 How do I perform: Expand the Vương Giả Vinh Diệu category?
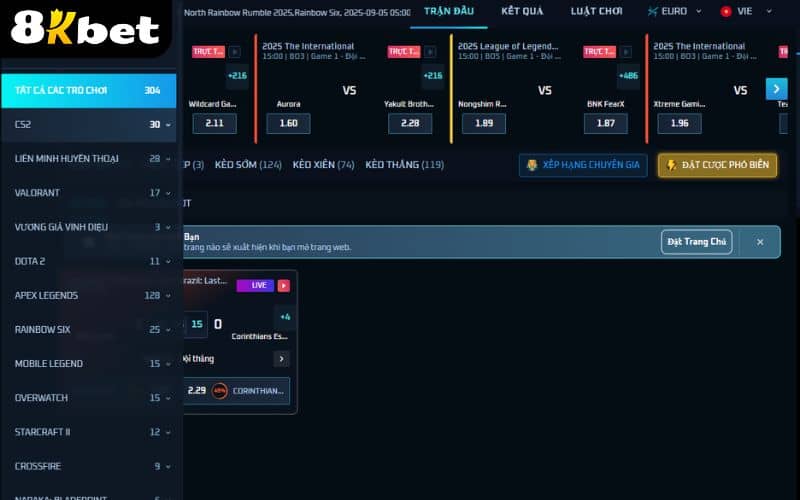pos(168,228)
